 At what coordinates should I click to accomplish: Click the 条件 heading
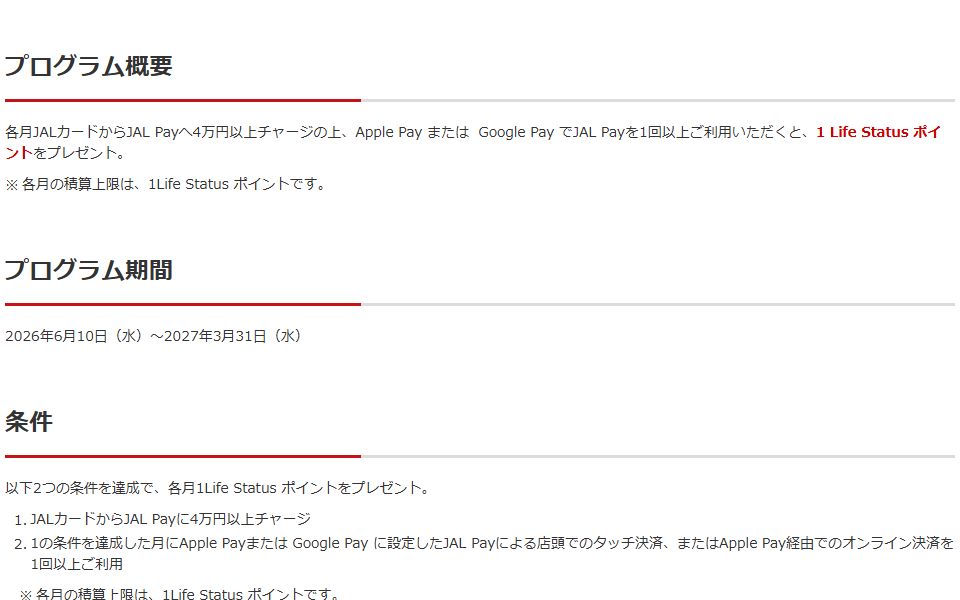29,421
